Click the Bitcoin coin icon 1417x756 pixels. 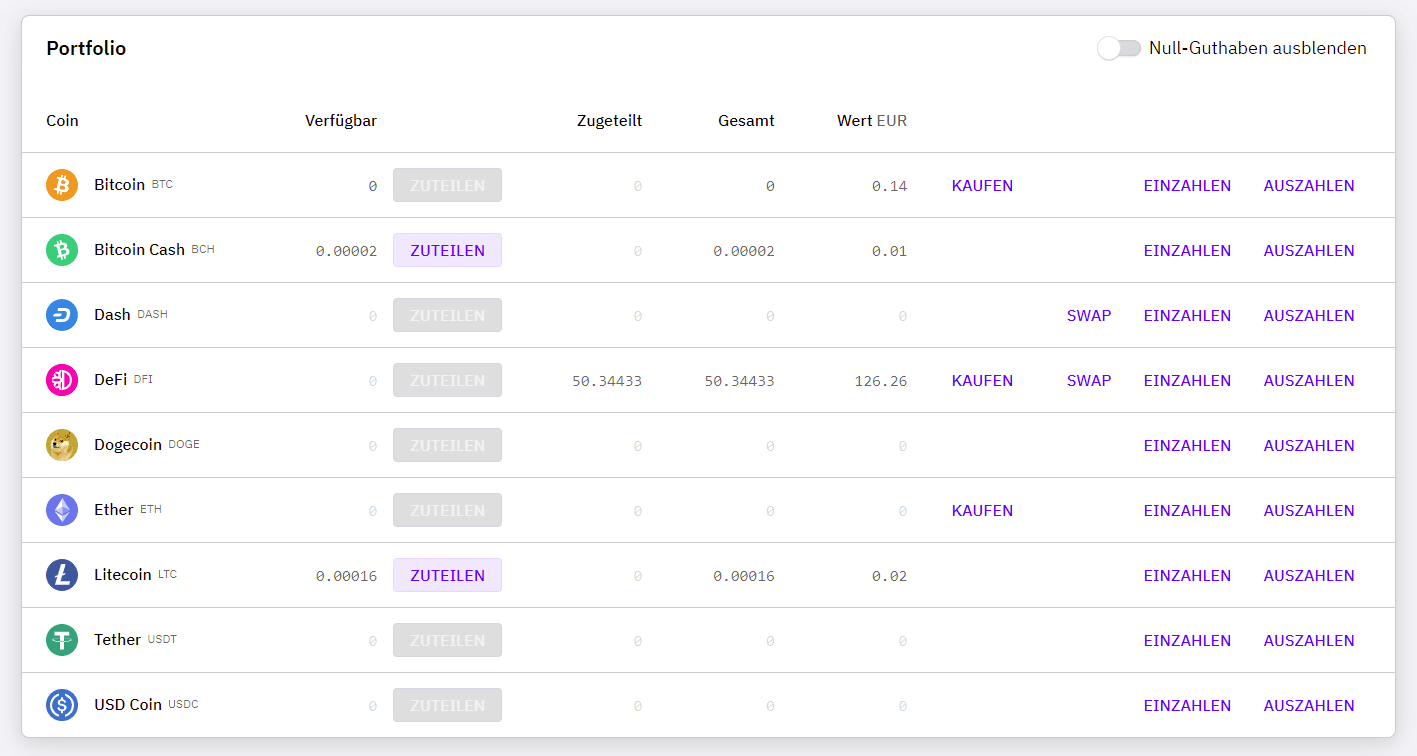tap(62, 185)
